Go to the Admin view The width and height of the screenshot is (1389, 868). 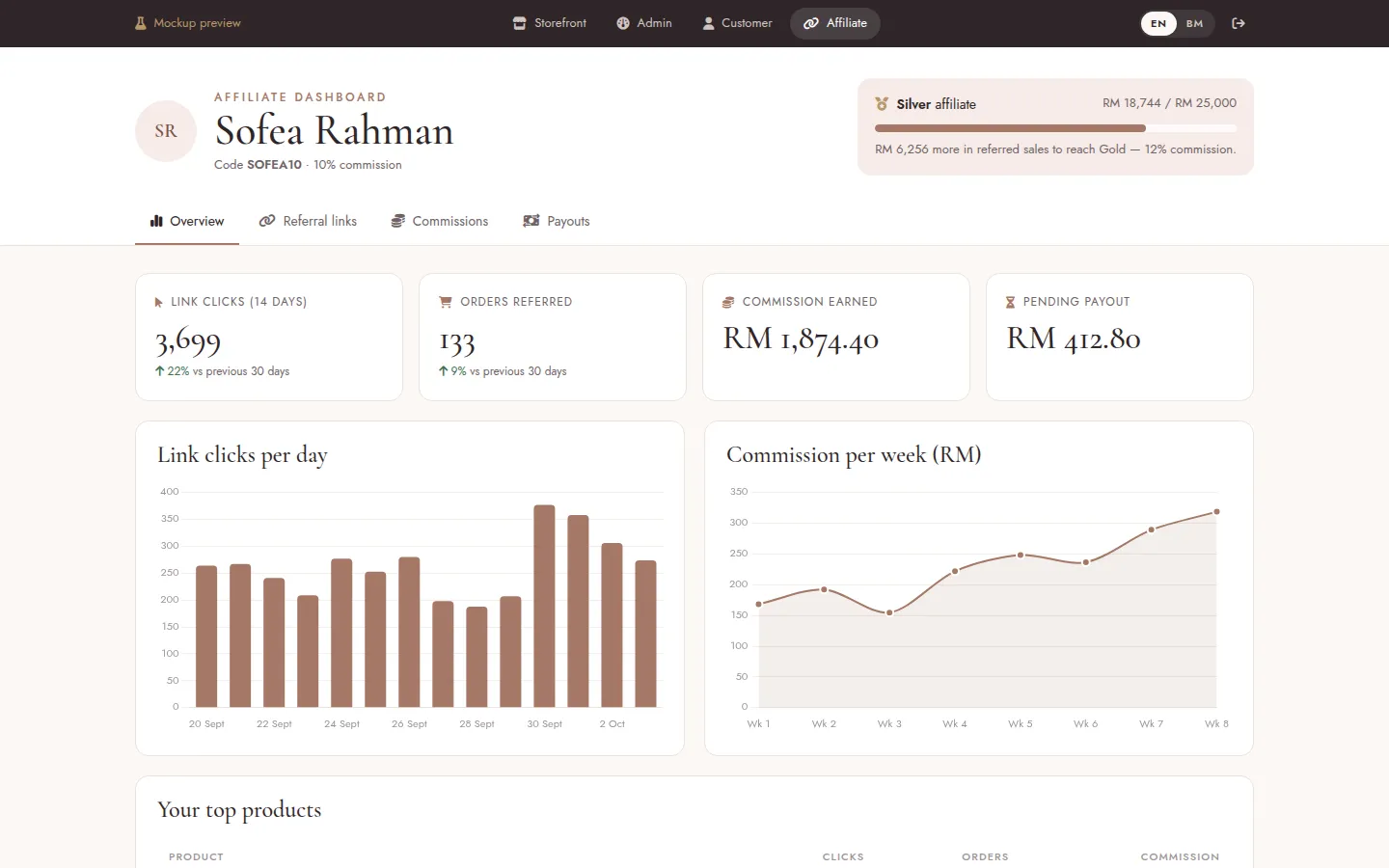coord(644,23)
